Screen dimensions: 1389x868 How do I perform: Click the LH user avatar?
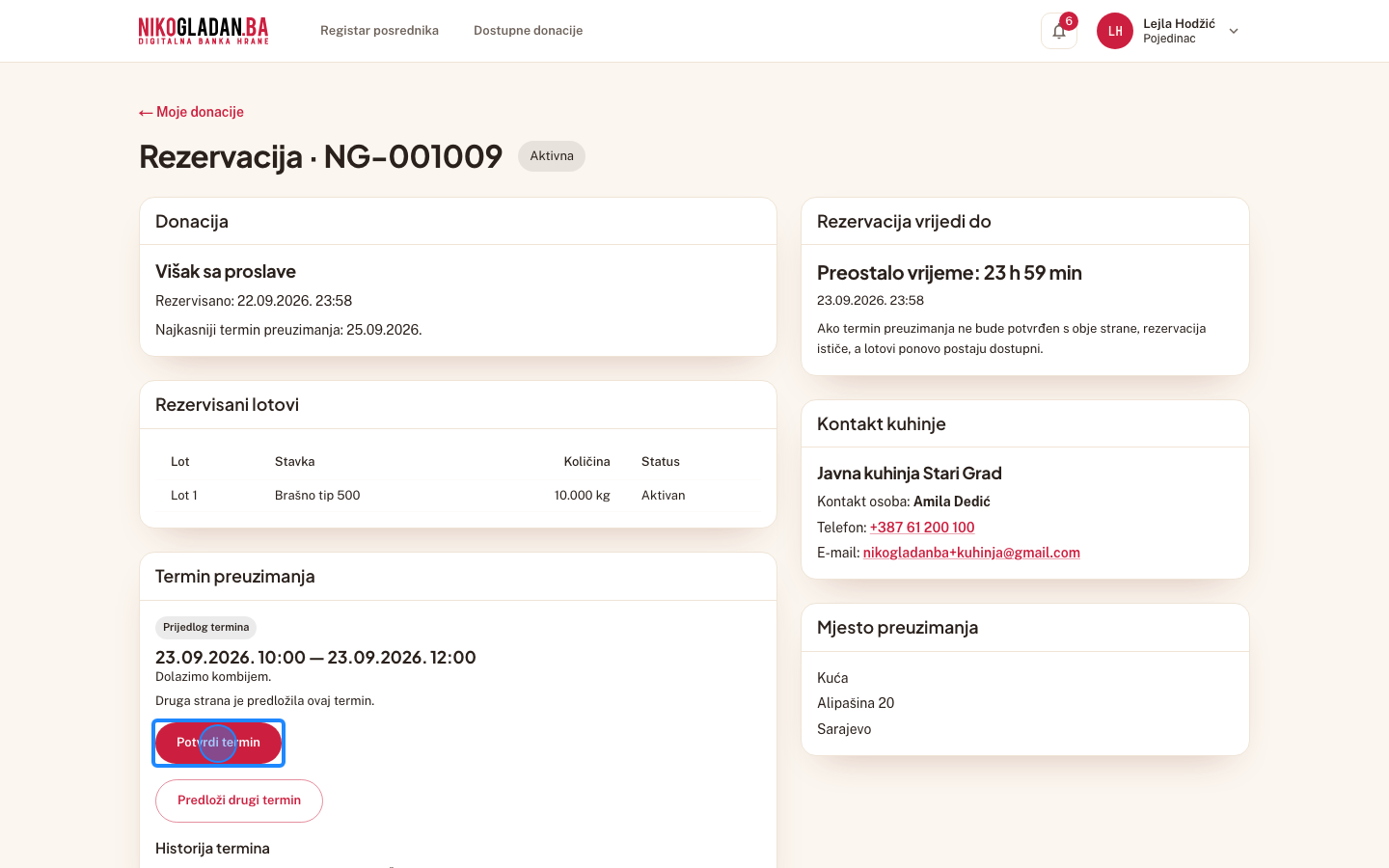[x=1115, y=31]
